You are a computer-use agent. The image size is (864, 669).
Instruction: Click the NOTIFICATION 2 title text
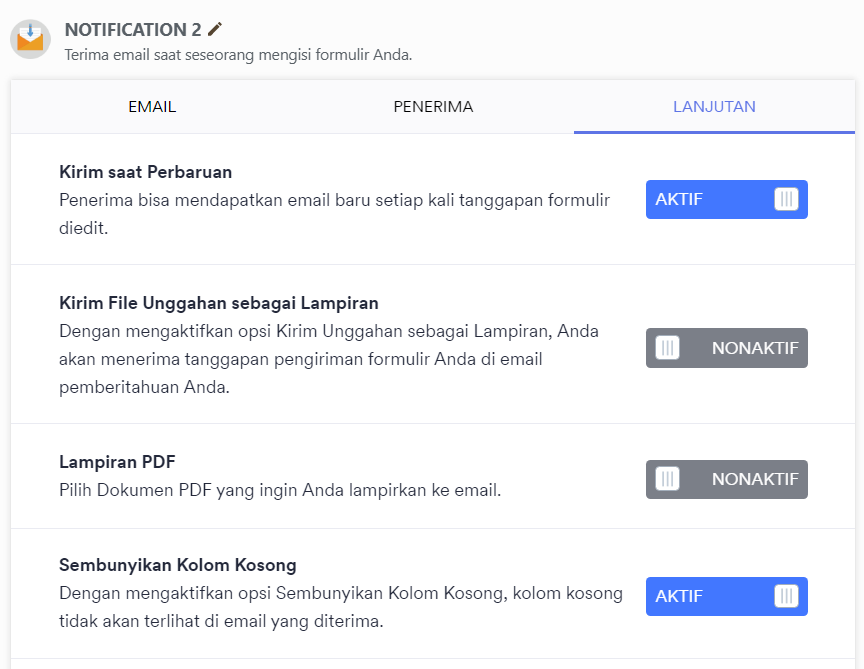pyautogui.click(x=133, y=30)
